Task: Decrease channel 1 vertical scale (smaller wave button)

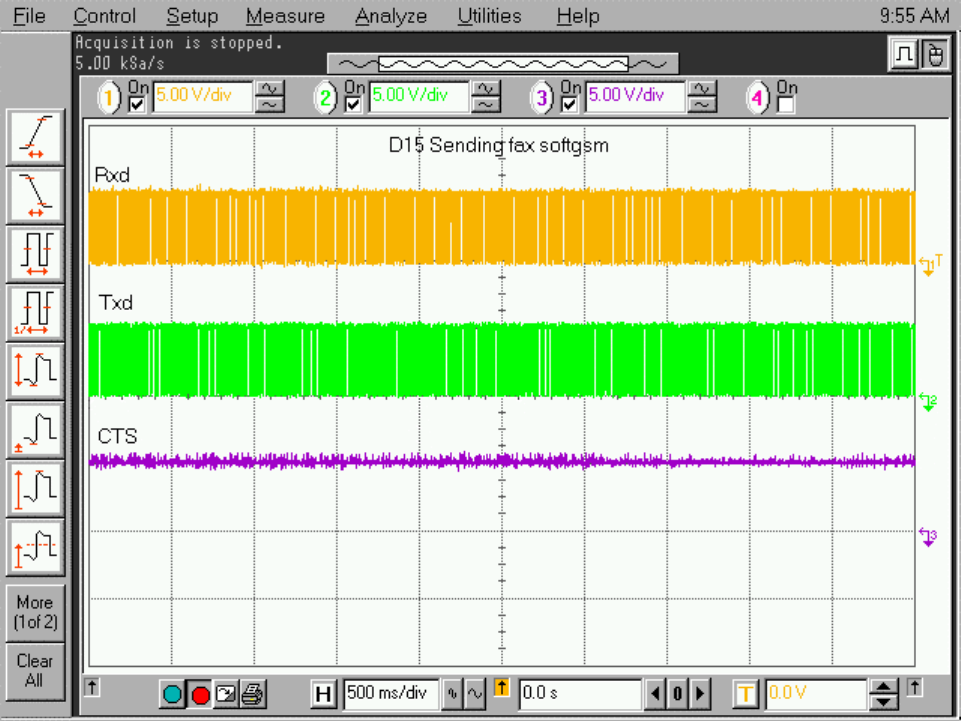Action: pos(270,105)
